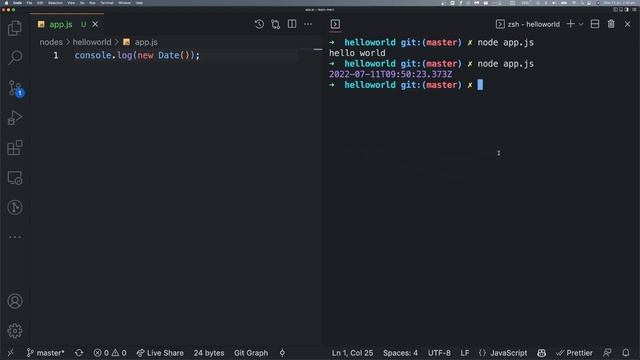
Task: Change end of line via LF
Action: point(464,353)
